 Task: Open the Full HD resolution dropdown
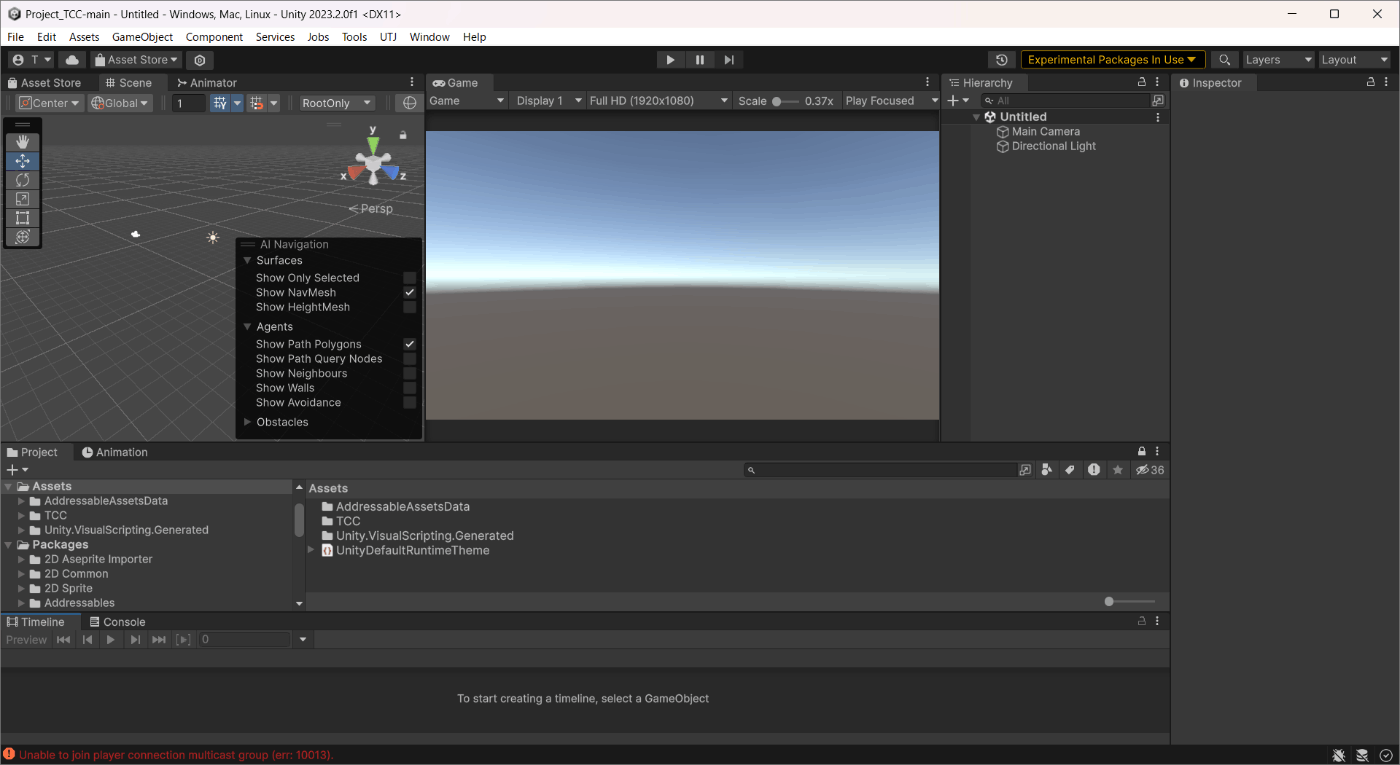659,101
